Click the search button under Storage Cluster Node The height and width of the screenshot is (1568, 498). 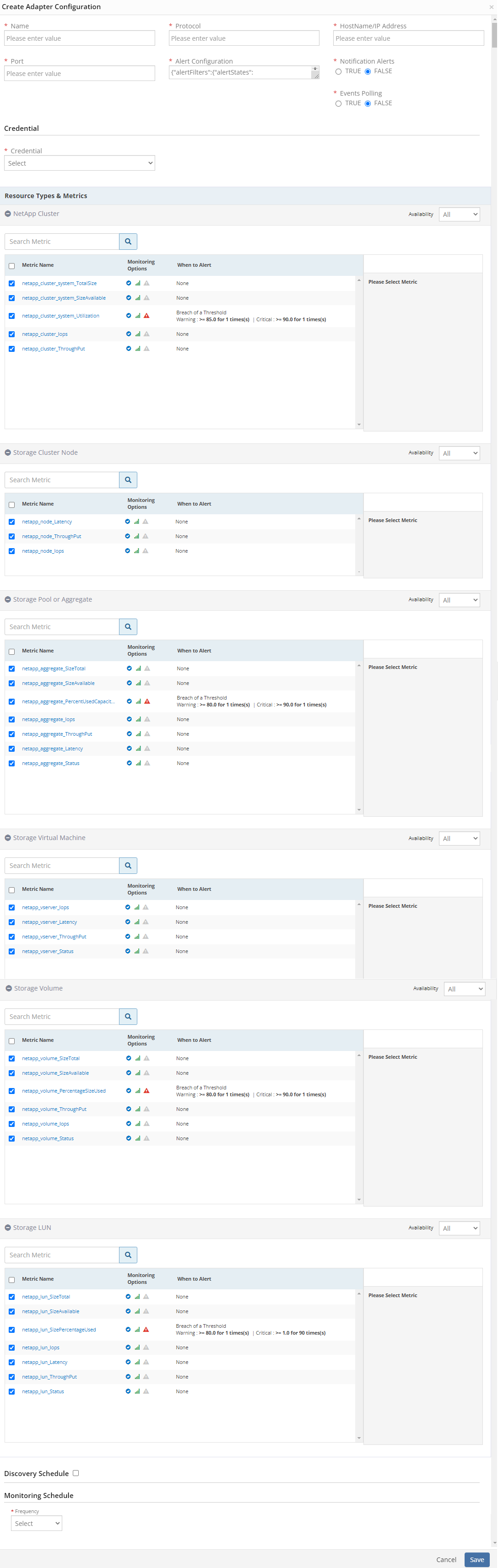point(128,480)
